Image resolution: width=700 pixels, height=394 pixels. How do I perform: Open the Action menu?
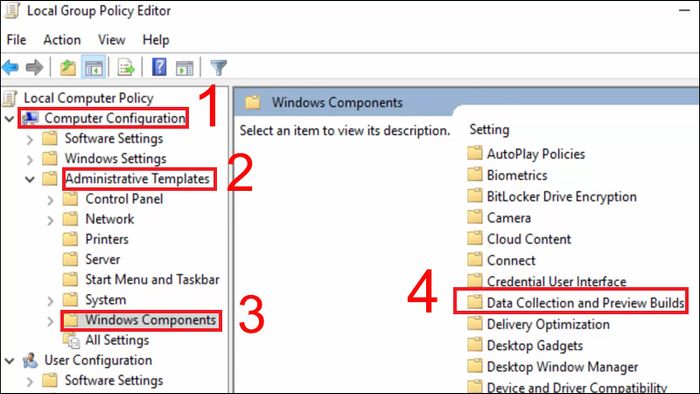click(62, 40)
